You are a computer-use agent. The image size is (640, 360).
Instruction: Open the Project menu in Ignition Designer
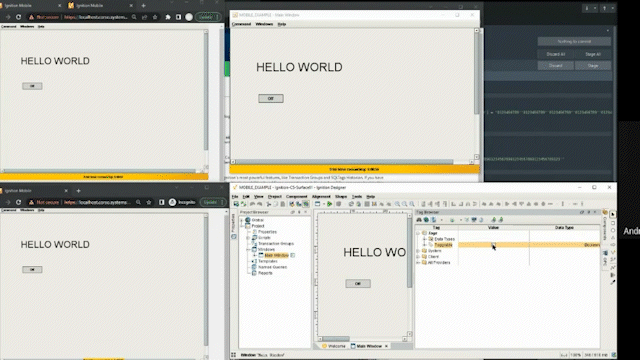[x=275, y=197]
